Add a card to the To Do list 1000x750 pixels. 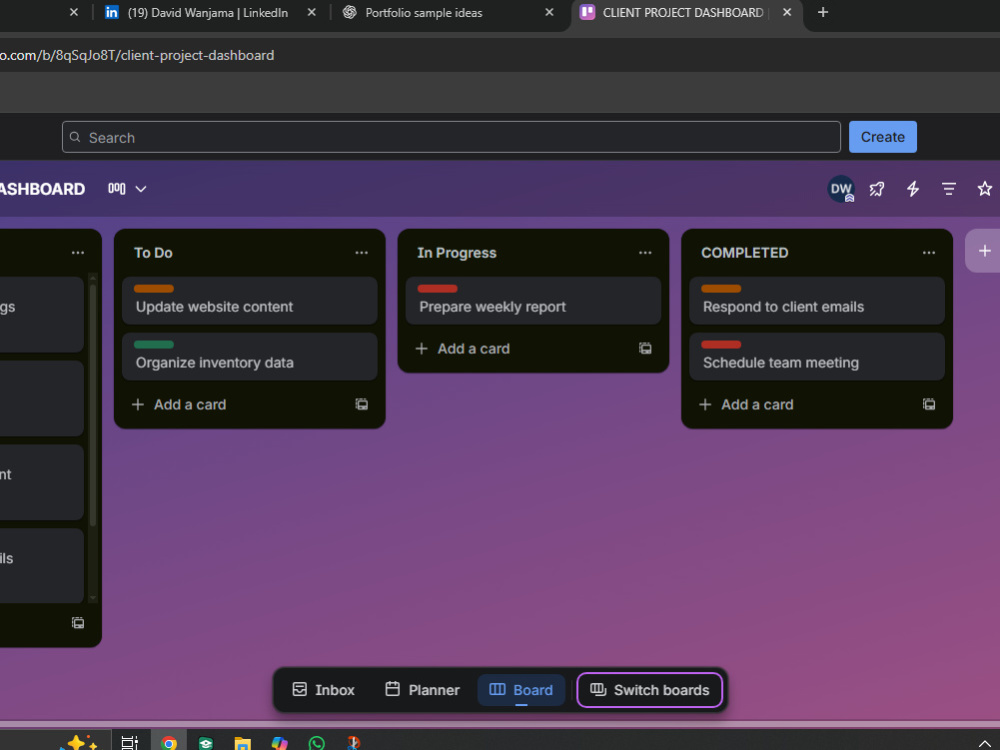point(179,404)
